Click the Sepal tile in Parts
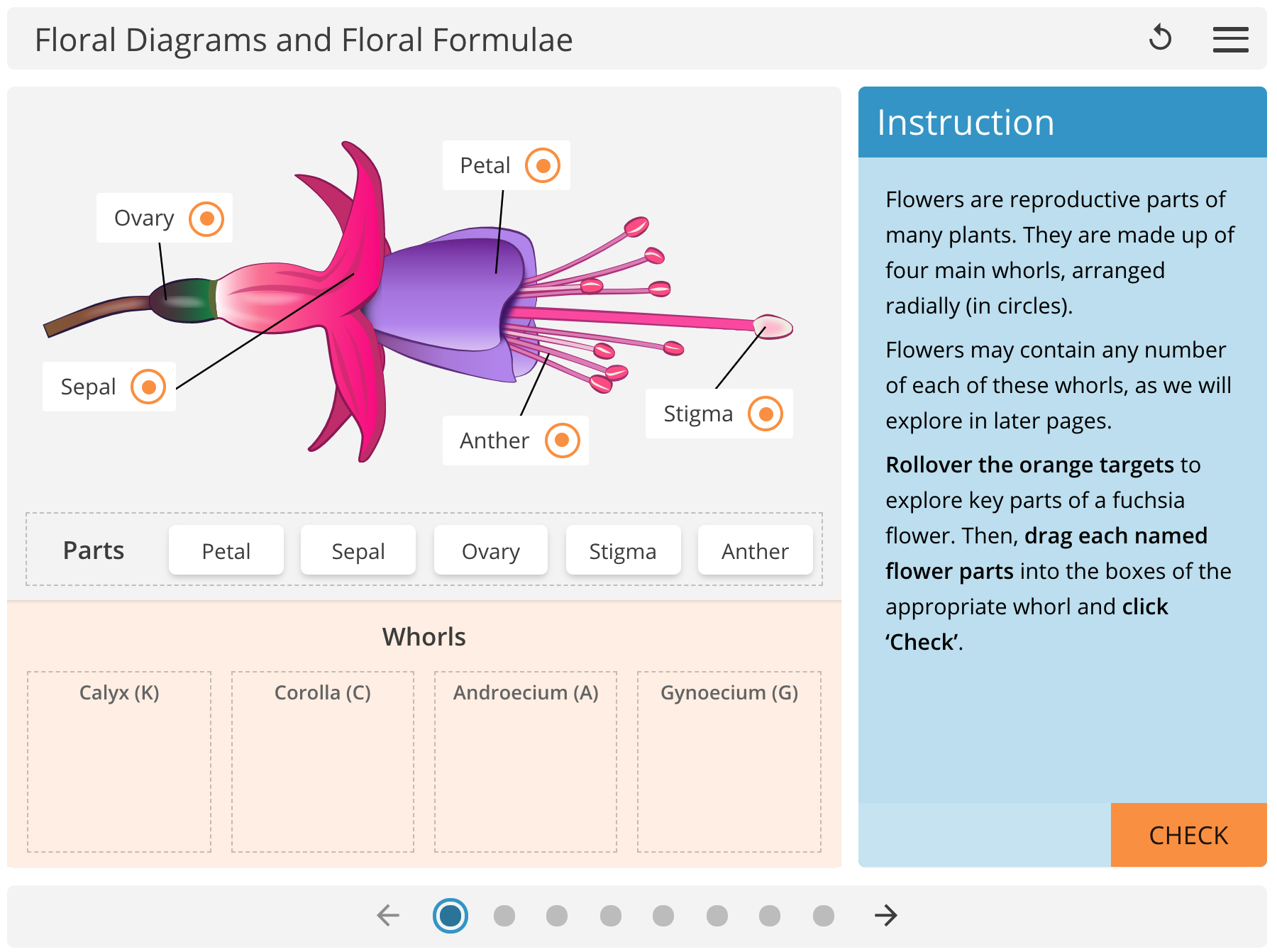 coord(358,550)
